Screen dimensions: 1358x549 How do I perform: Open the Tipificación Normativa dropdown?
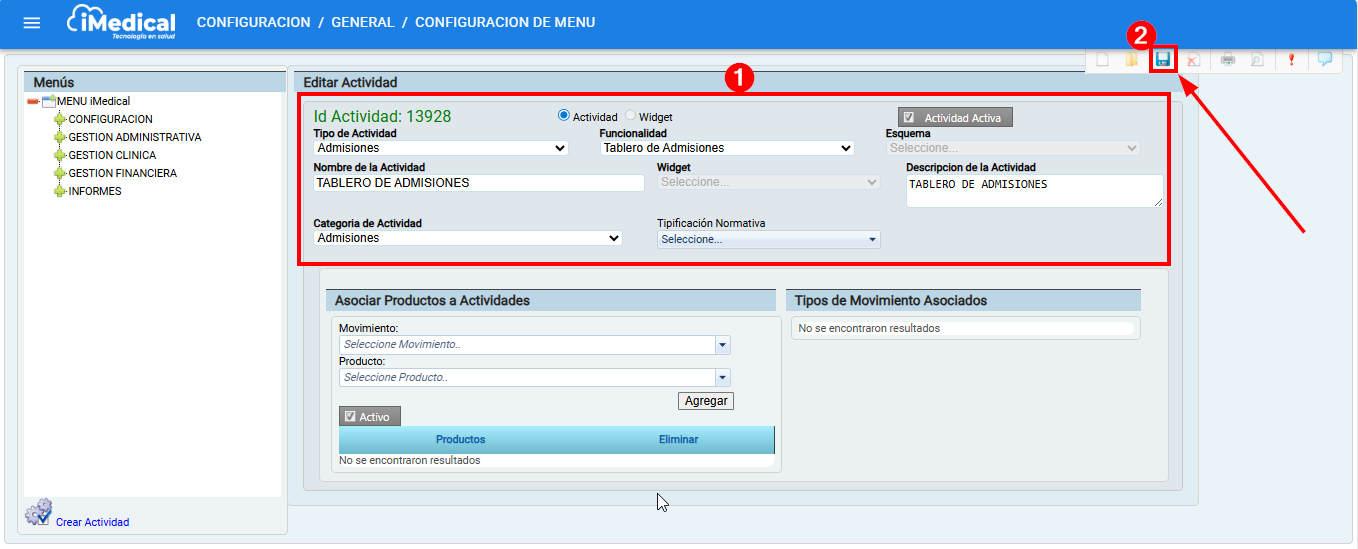(768, 240)
